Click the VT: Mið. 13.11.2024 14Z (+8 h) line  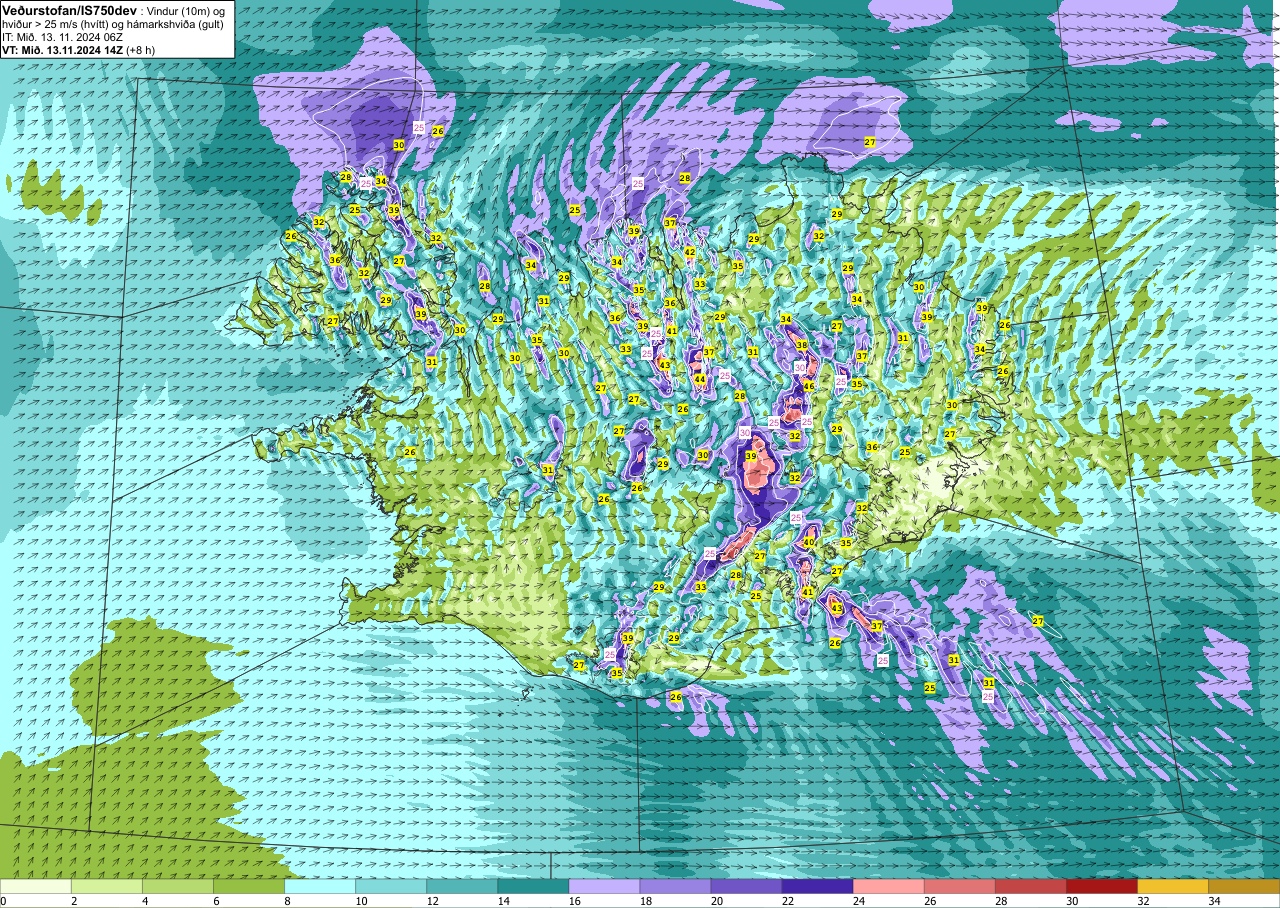point(79,49)
